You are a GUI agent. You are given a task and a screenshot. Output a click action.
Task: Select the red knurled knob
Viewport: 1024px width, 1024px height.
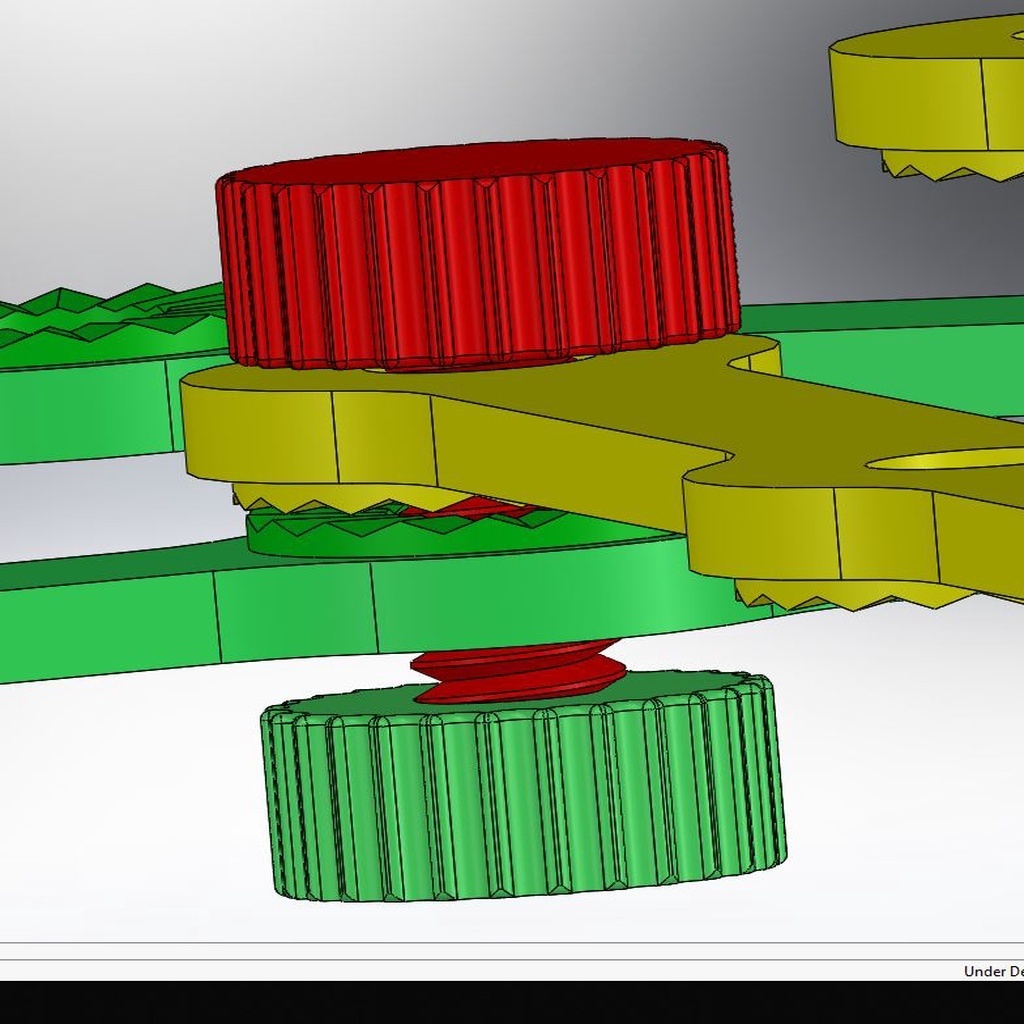click(478, 255)
